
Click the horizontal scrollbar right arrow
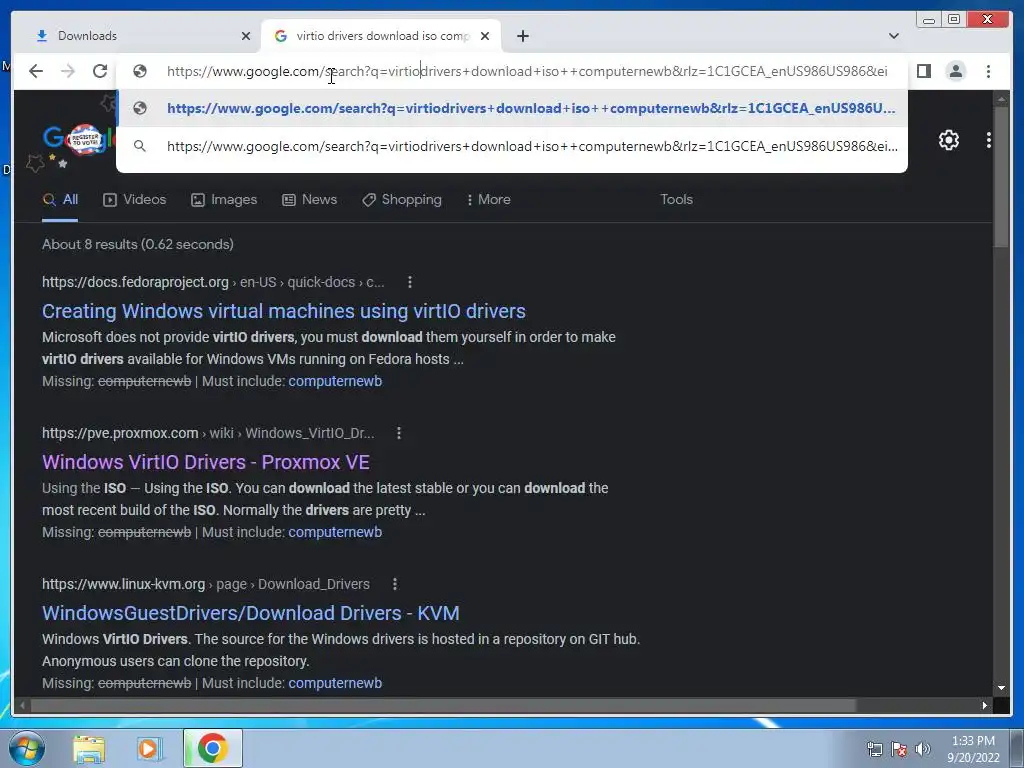[984, 705]
